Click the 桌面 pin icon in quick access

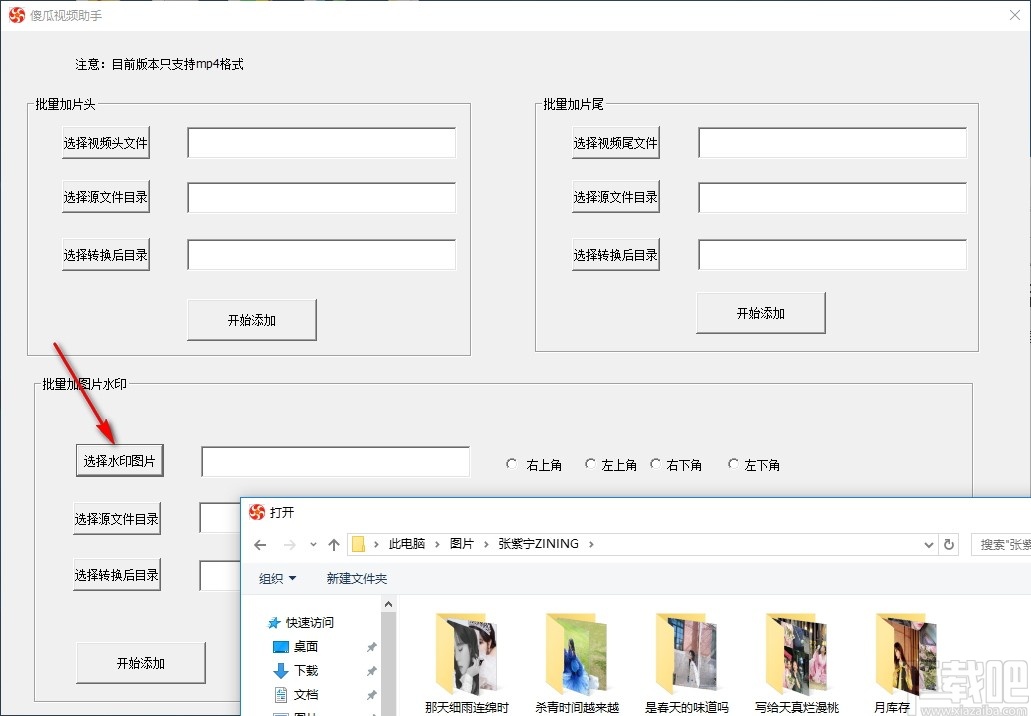[x=371, y=646]
